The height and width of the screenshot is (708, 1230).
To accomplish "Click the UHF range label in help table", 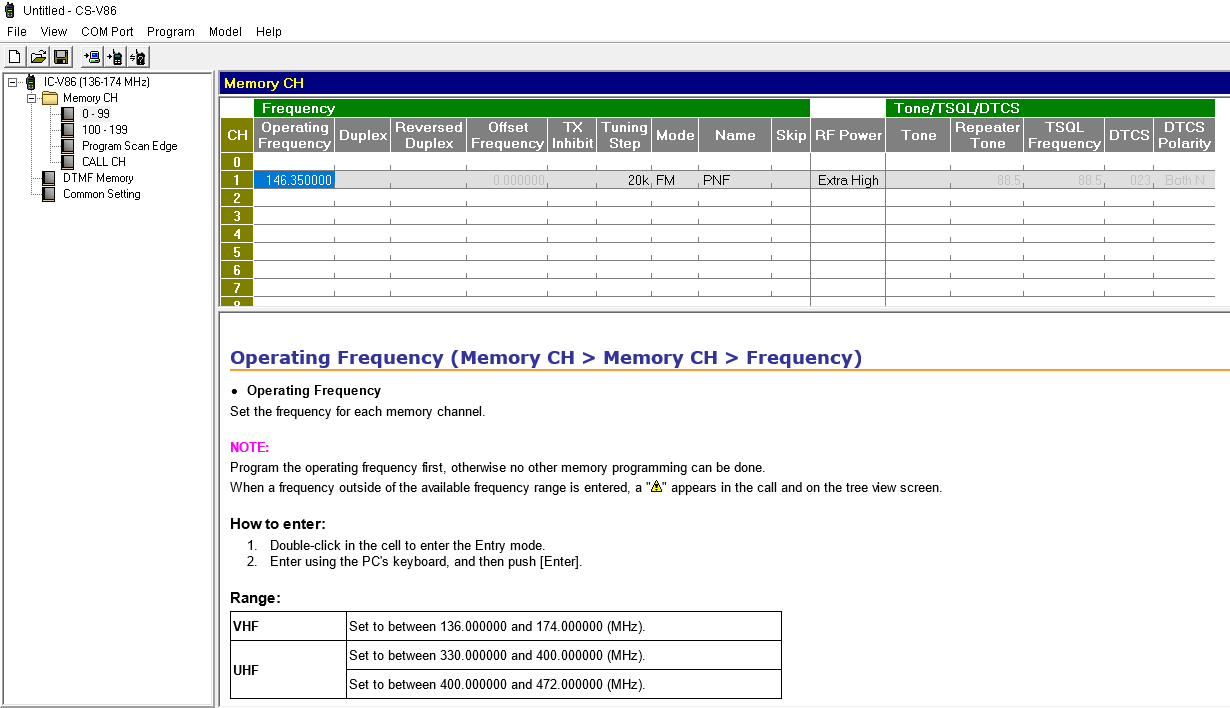I will pyautogui.click(x=246, y=670).
